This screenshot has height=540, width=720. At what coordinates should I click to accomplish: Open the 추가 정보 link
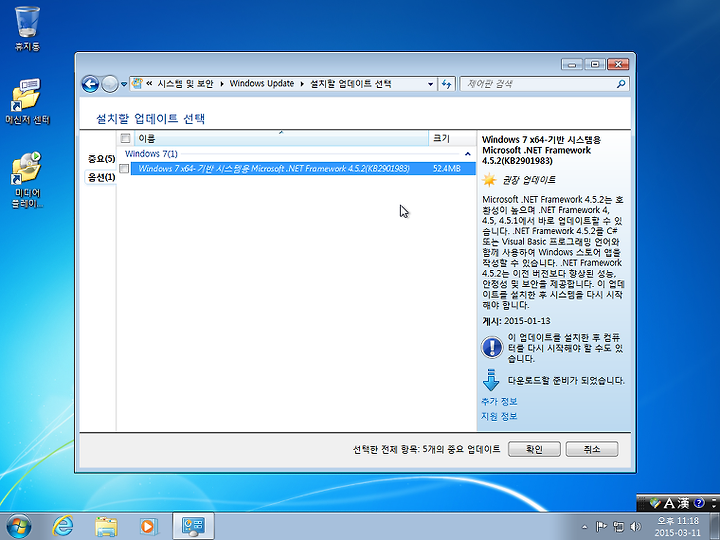499,402
